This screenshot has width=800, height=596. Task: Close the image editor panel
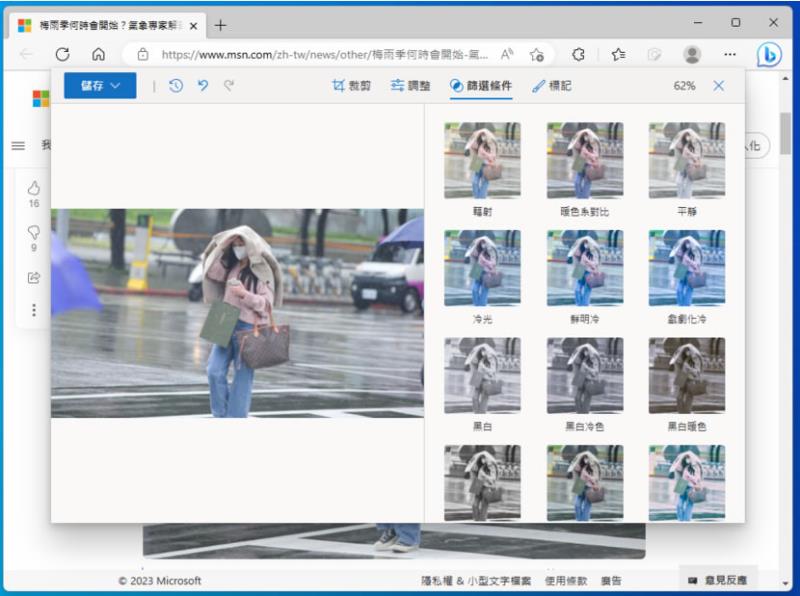(x=718, y=86)
